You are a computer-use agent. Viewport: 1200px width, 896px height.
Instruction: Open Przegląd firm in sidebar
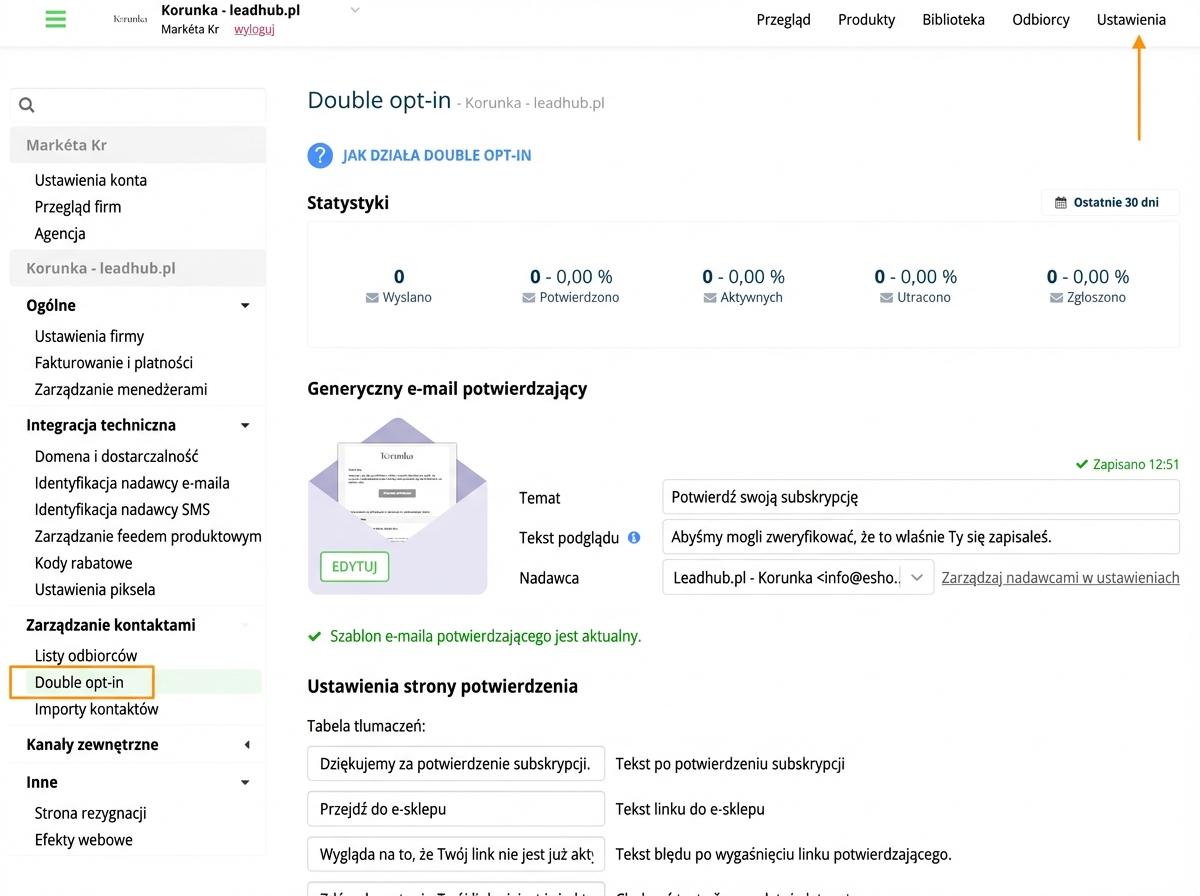click(x=78, y=207)
